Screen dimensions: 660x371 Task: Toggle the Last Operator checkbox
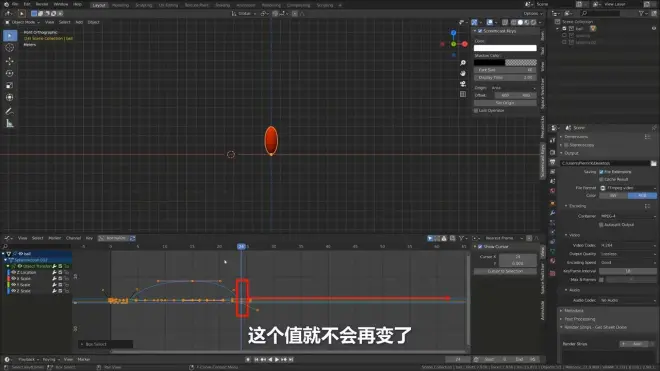point(476,110)
